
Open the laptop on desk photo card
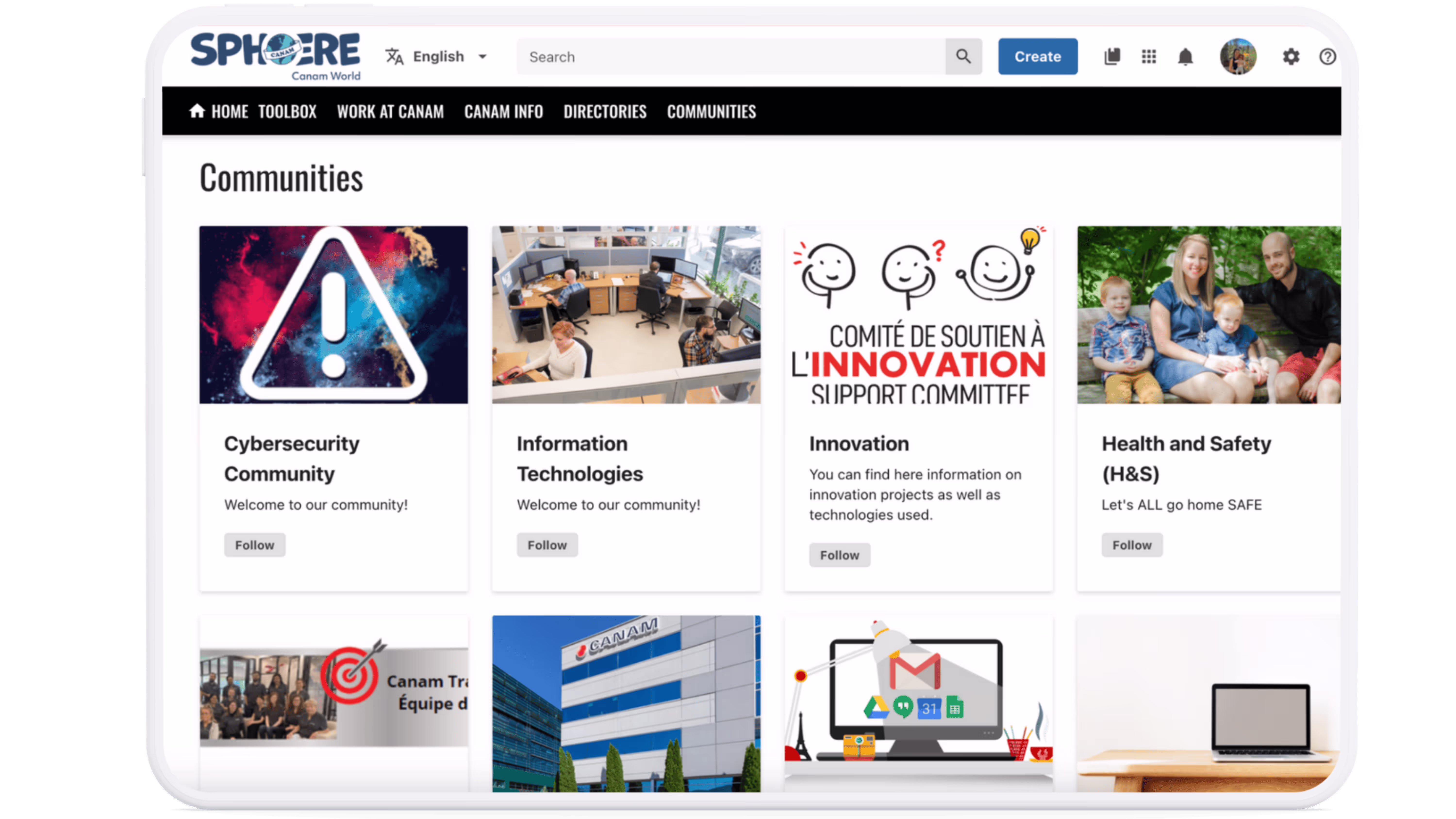click(x=1209, y=704)
